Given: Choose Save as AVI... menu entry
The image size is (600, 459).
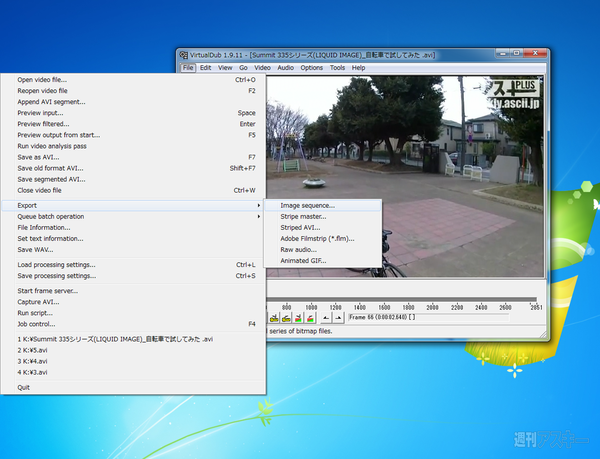Looking at the screenshot, I should [x=38, y=157].
